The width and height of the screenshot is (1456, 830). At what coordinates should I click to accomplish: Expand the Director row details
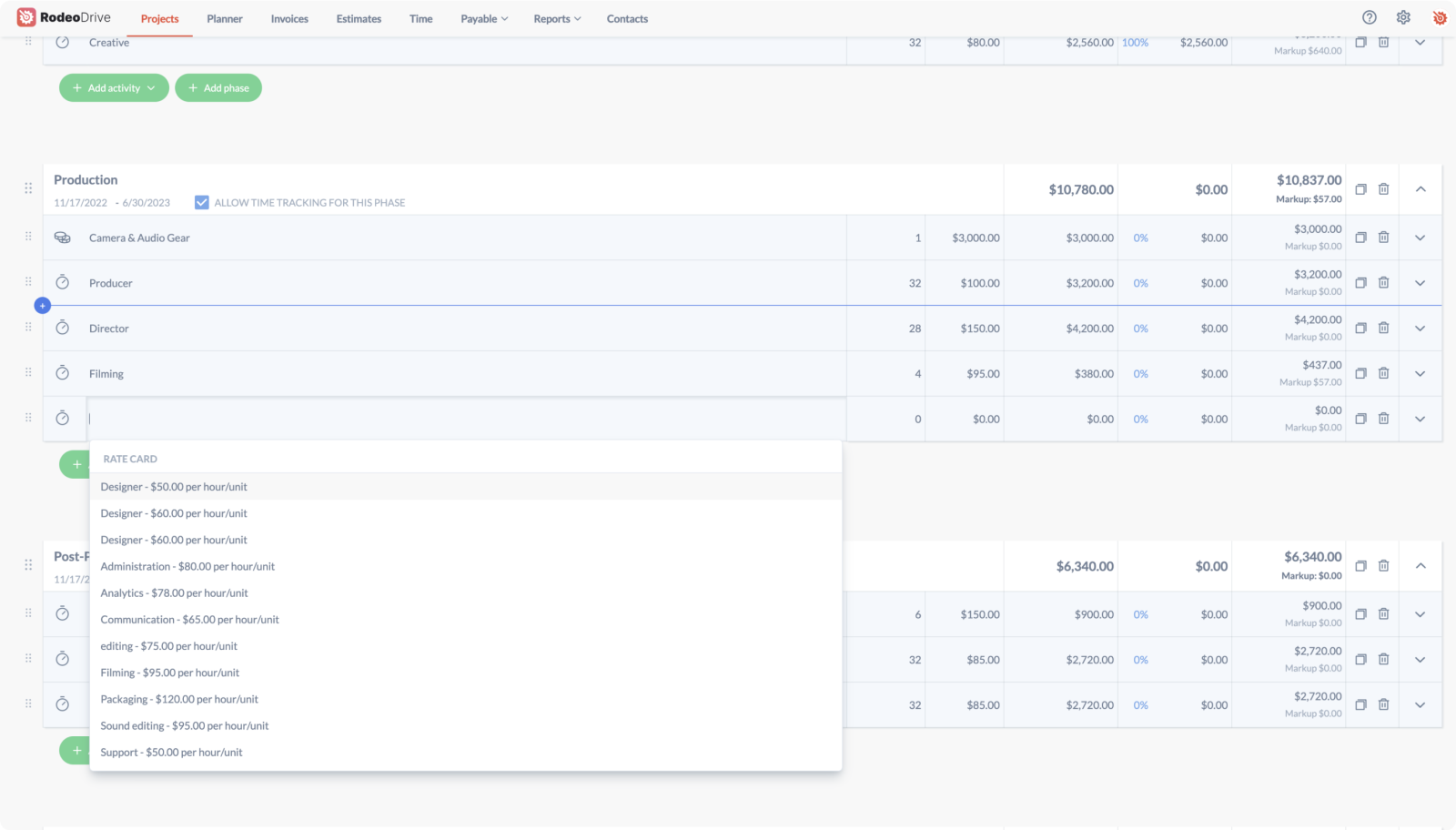click(1420, 329)
